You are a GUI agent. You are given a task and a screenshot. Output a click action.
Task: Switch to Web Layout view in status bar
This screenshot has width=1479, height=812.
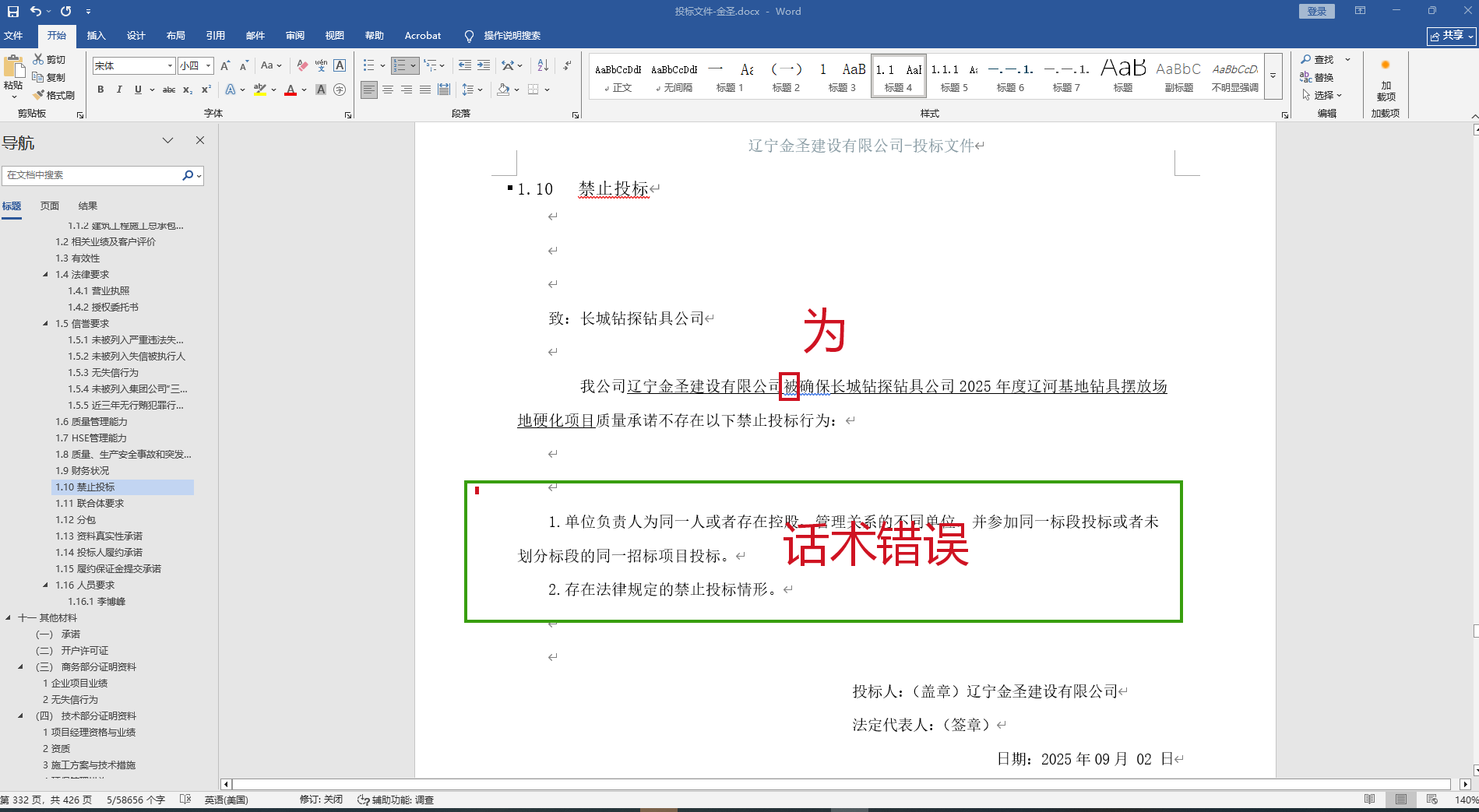pyautogui.click(x=1432, y=800)
